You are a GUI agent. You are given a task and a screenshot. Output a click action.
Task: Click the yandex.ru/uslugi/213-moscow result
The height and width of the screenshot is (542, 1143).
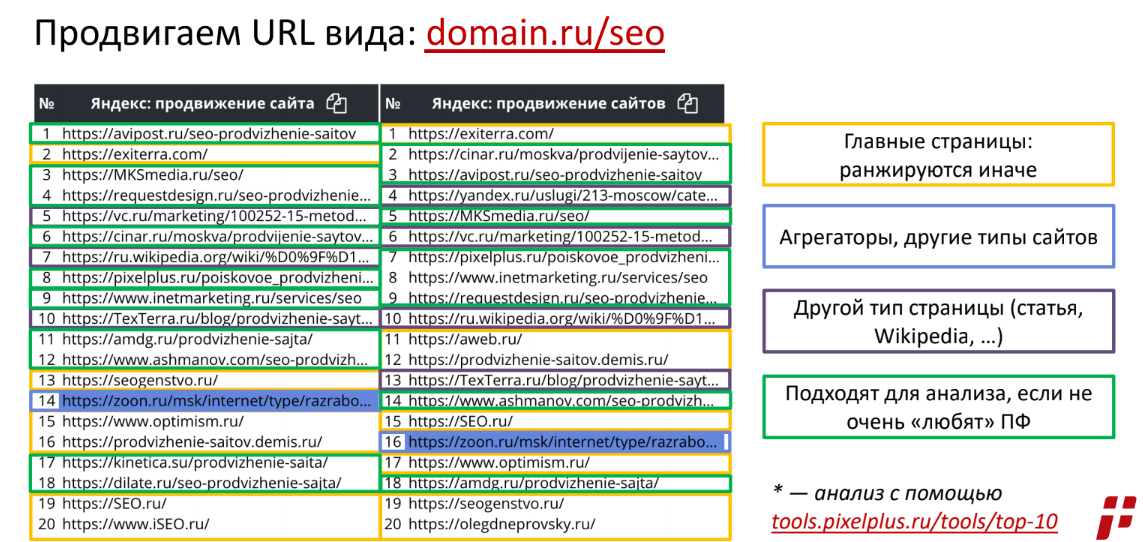point(563,195)
